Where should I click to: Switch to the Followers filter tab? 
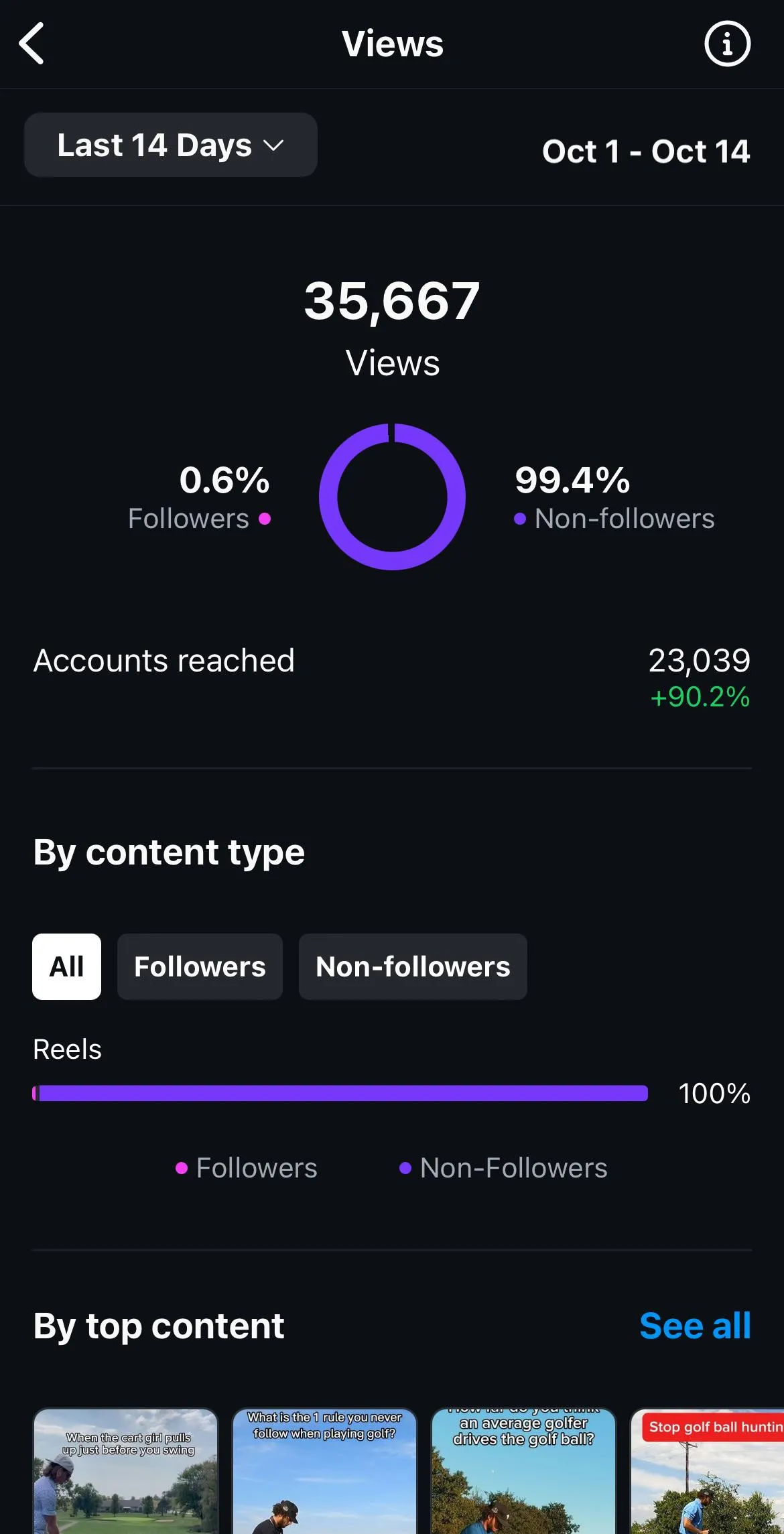200,966
